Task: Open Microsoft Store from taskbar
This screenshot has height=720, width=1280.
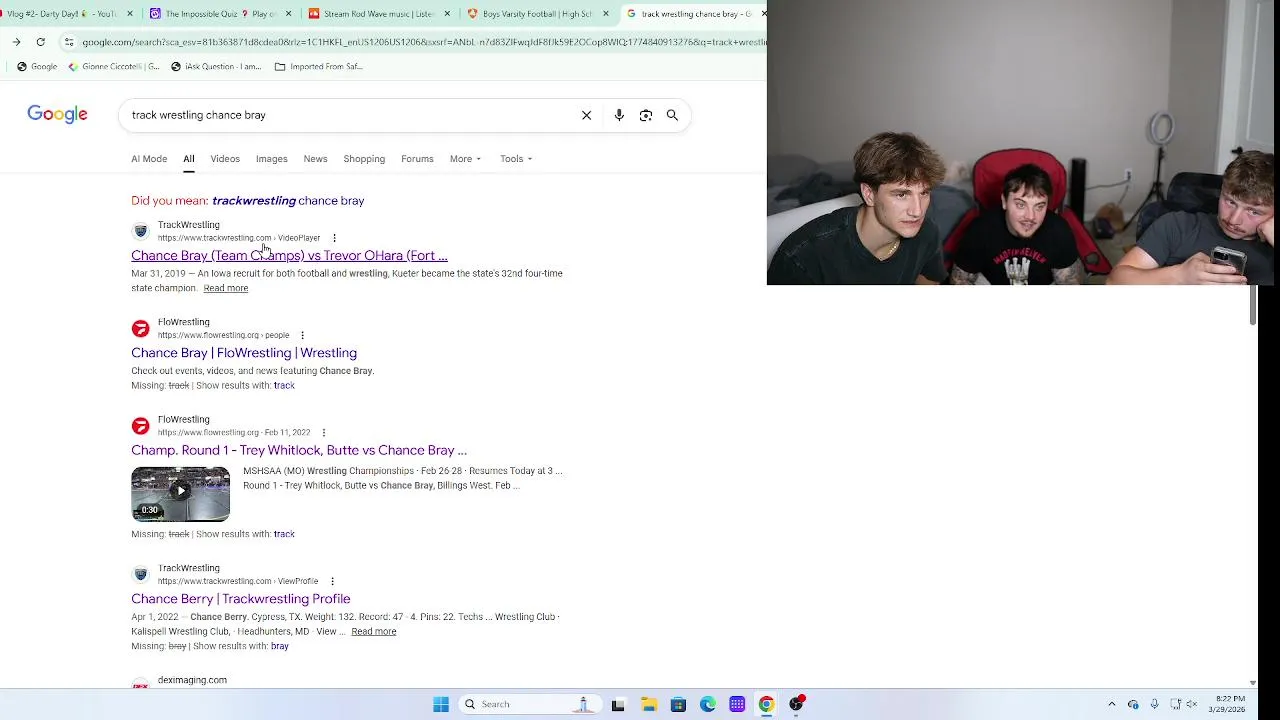Action: (678, 704)
